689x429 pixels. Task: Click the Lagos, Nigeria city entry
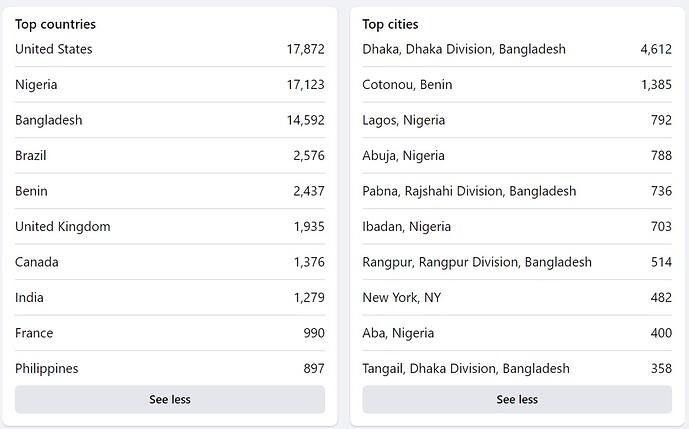pyautogui.click(x=517, y=120)
